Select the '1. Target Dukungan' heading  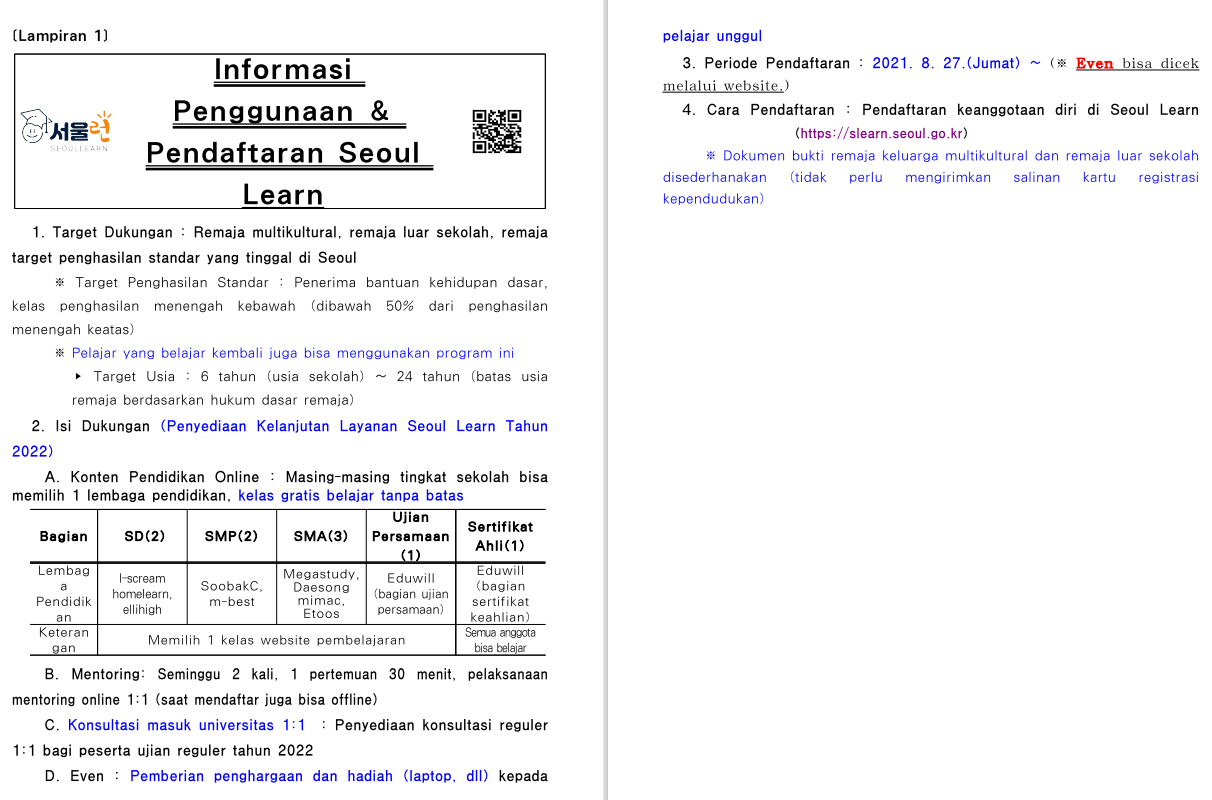[102, 233]
